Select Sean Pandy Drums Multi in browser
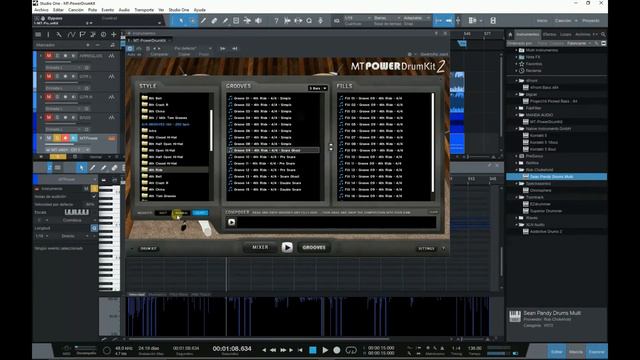 (x=556, y=177)
